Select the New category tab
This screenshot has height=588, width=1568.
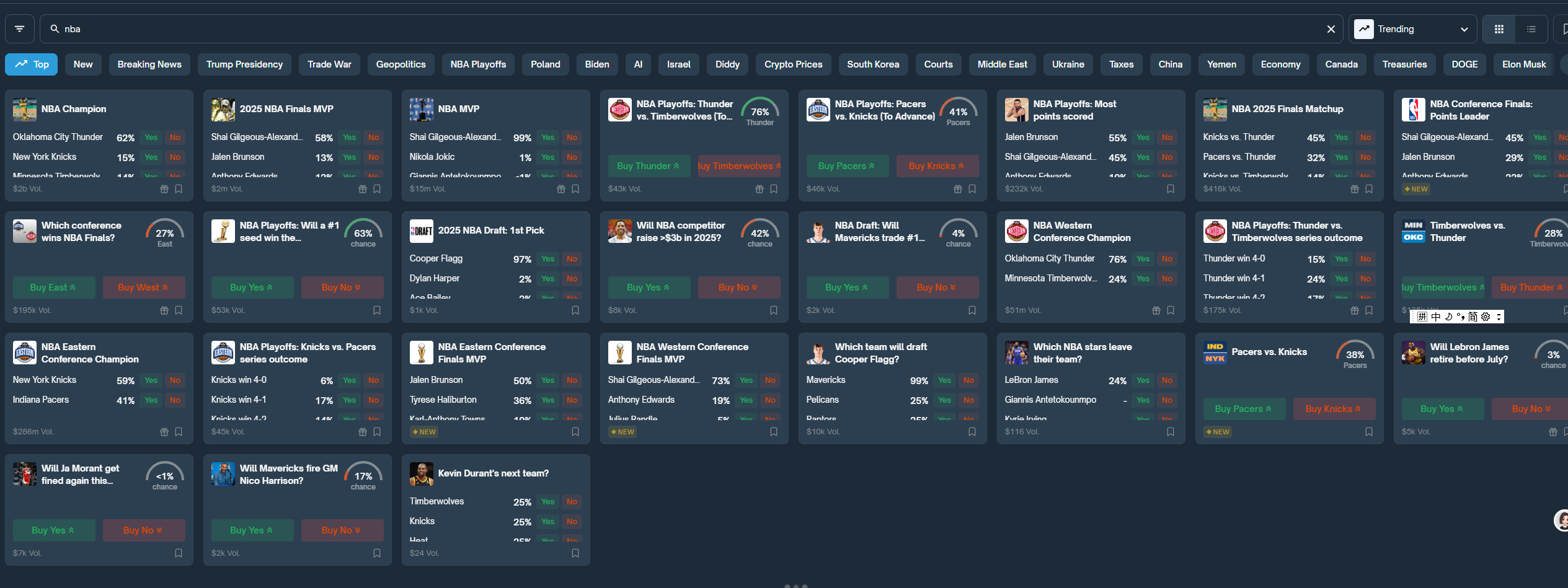(x=83, y=64)
